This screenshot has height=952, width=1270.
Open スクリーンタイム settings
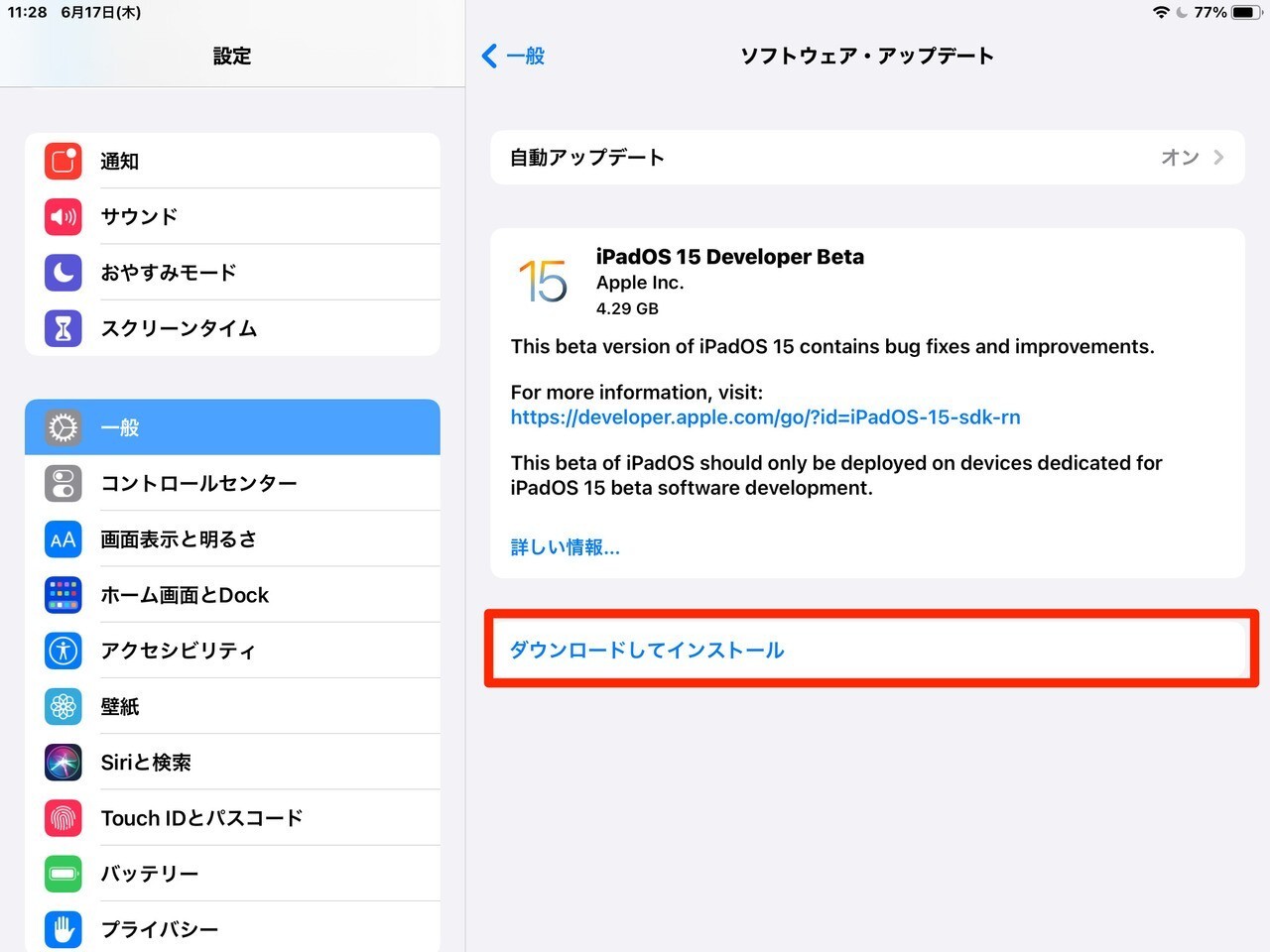click(x=232, y=328)
